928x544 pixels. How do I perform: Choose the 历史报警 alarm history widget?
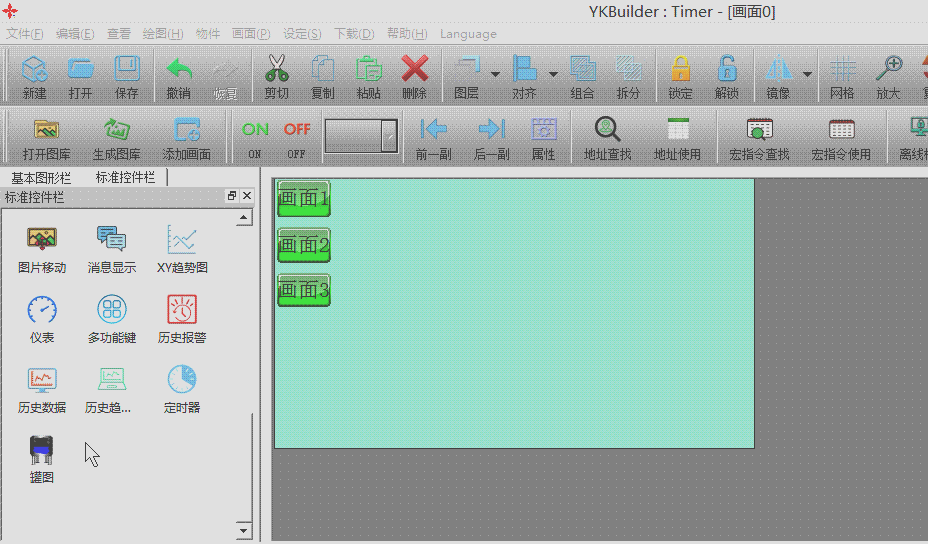tap(182, 310)
